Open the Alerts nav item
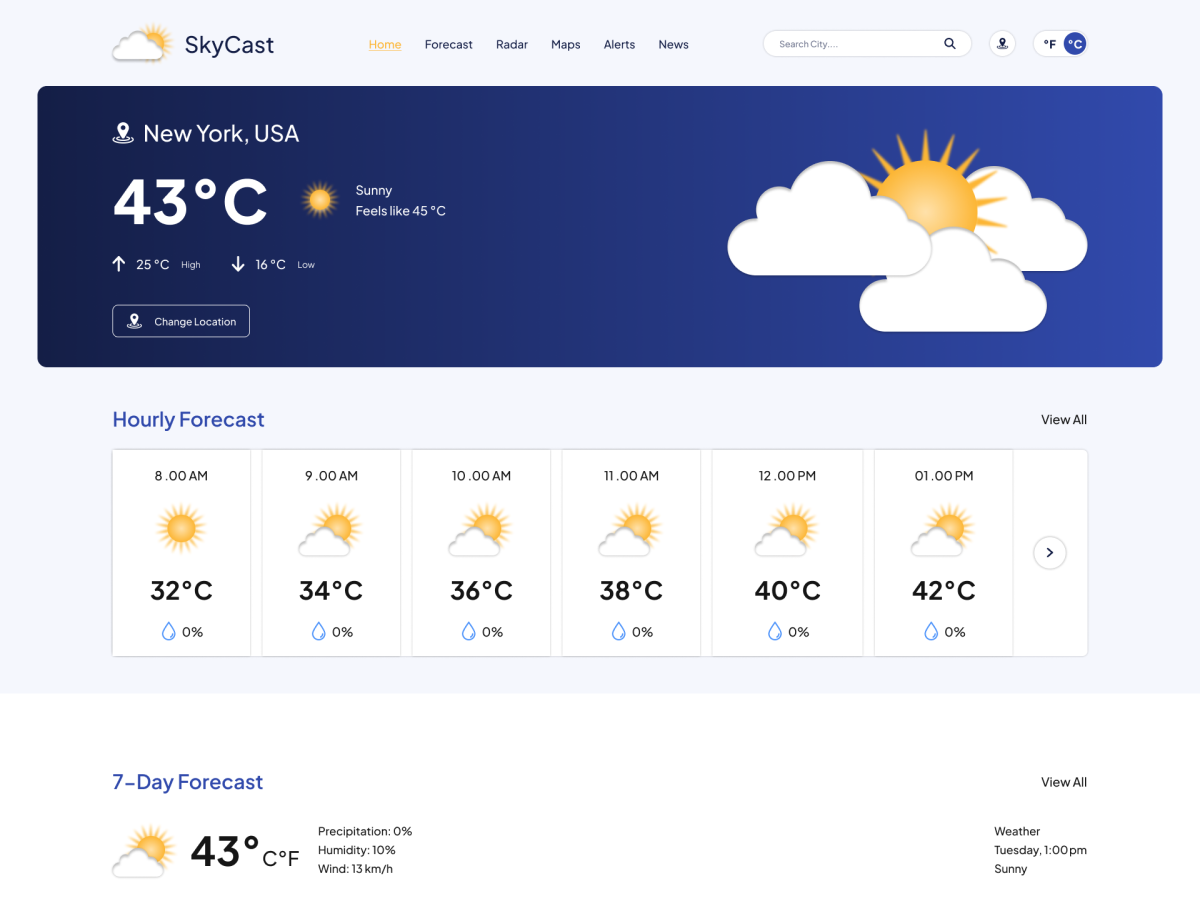The width and height of the screenshot is (1200, 900). [619, 44]
